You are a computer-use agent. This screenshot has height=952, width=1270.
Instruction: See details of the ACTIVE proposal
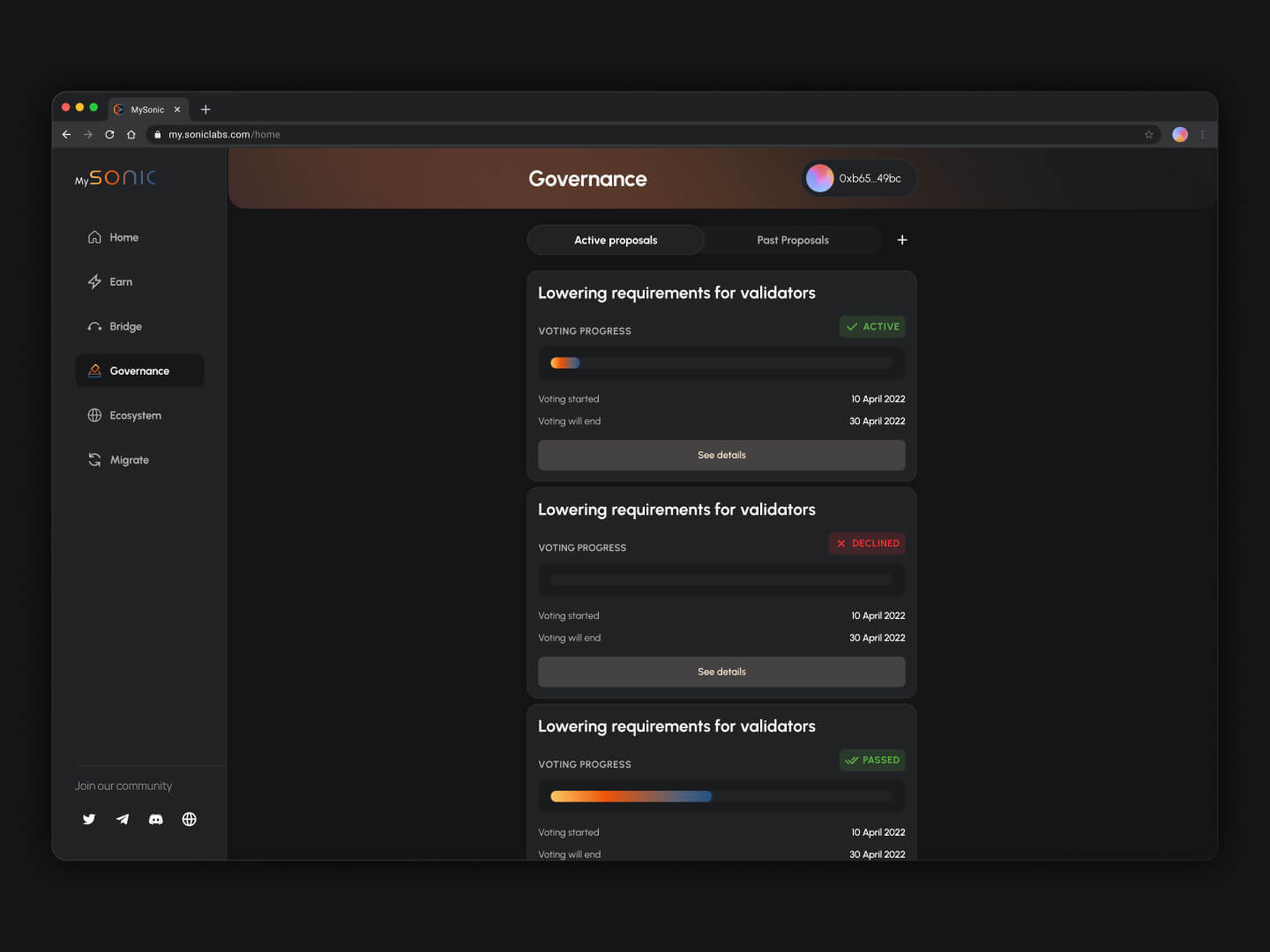(x=721, y=455)
